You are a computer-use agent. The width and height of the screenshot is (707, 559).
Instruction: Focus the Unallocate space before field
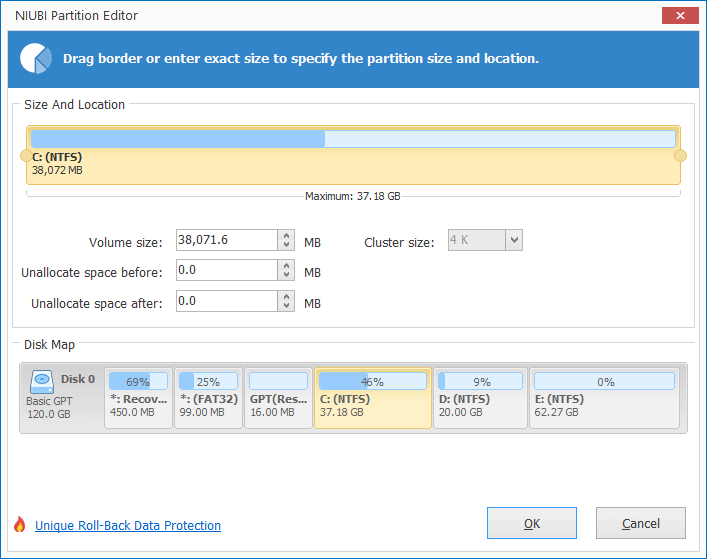(227, 270)
